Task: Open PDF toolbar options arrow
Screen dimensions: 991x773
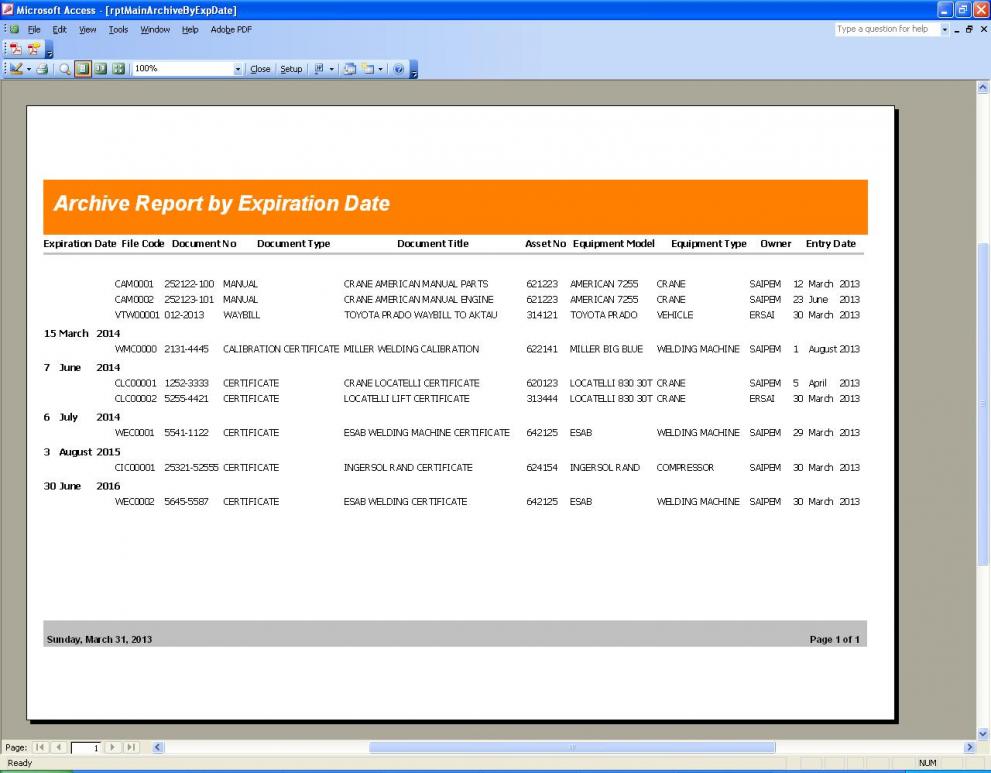Action: pos(49,49)
